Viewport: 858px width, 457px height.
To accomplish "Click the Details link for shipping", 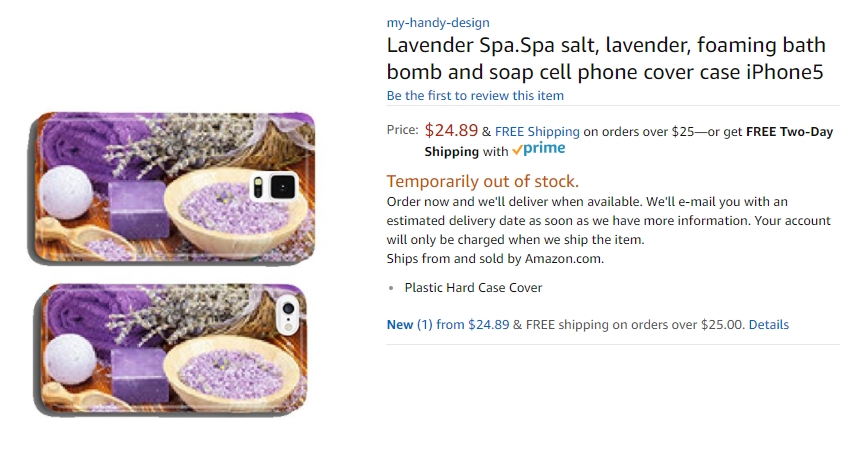I will point(768,325).
